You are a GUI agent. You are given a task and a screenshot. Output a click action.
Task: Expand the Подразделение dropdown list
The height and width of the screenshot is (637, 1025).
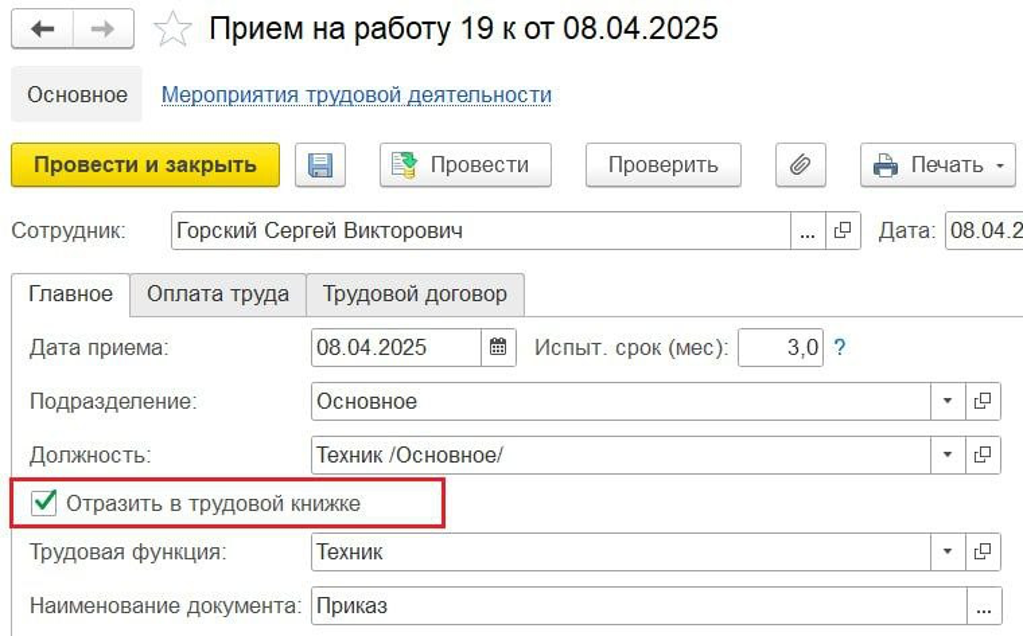point(948,401)
